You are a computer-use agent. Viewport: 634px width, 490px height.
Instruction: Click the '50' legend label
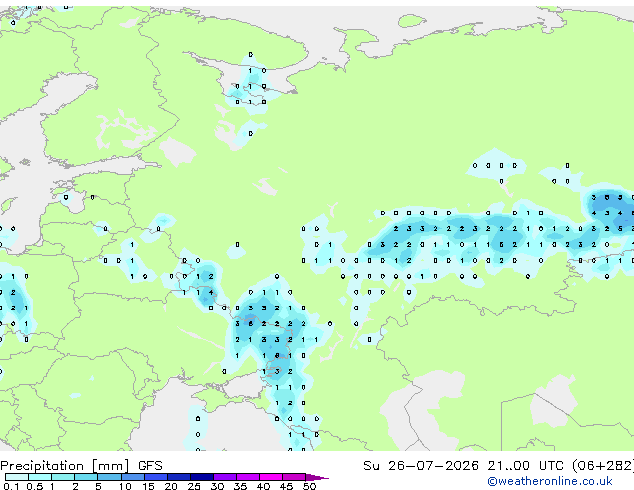pos(309,486)
